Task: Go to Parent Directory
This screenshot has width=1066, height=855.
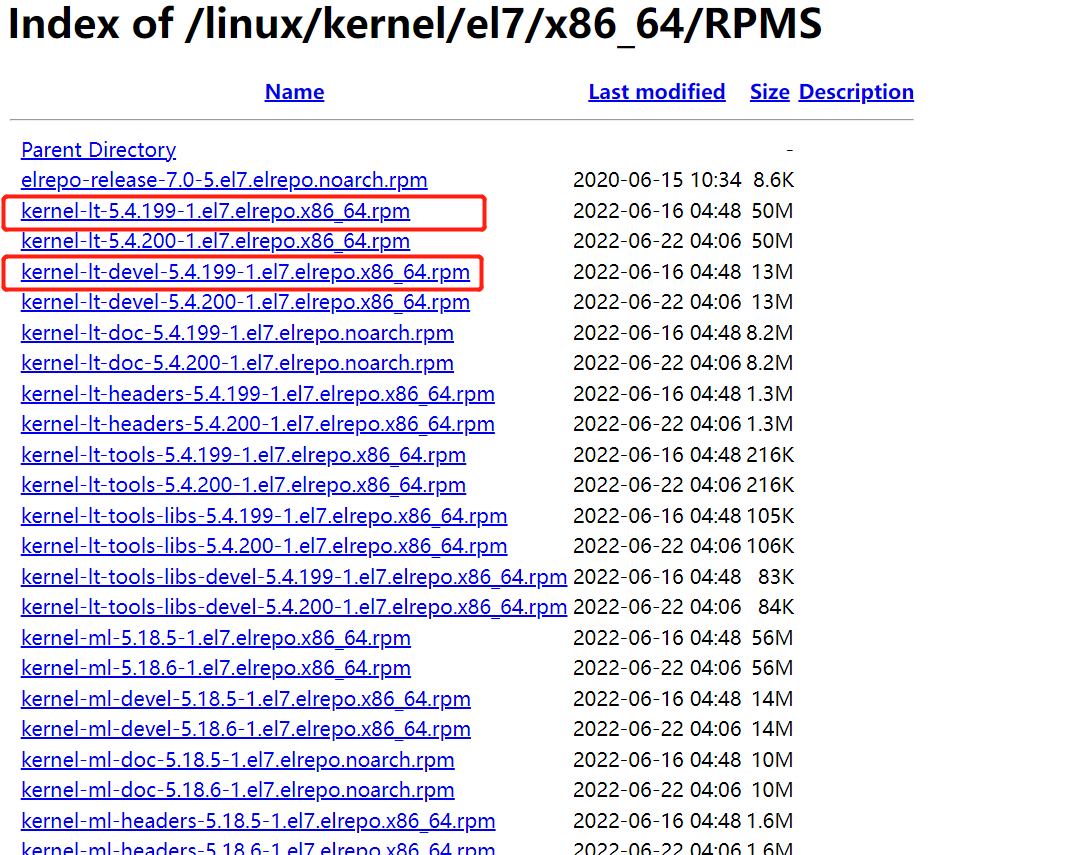Action: pyautogui.click(x=98, y=150)
